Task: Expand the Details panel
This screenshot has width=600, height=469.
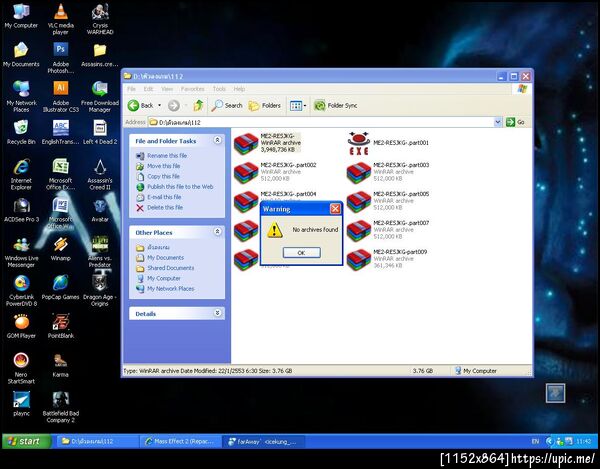Action: pos(217,313)
